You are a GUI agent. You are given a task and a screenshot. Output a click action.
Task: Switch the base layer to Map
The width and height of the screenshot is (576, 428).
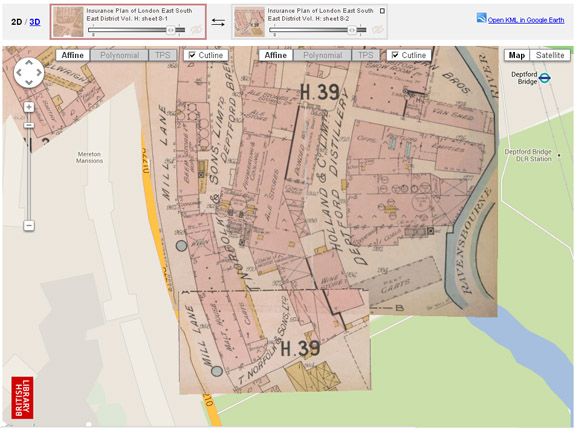coord(517,55)
